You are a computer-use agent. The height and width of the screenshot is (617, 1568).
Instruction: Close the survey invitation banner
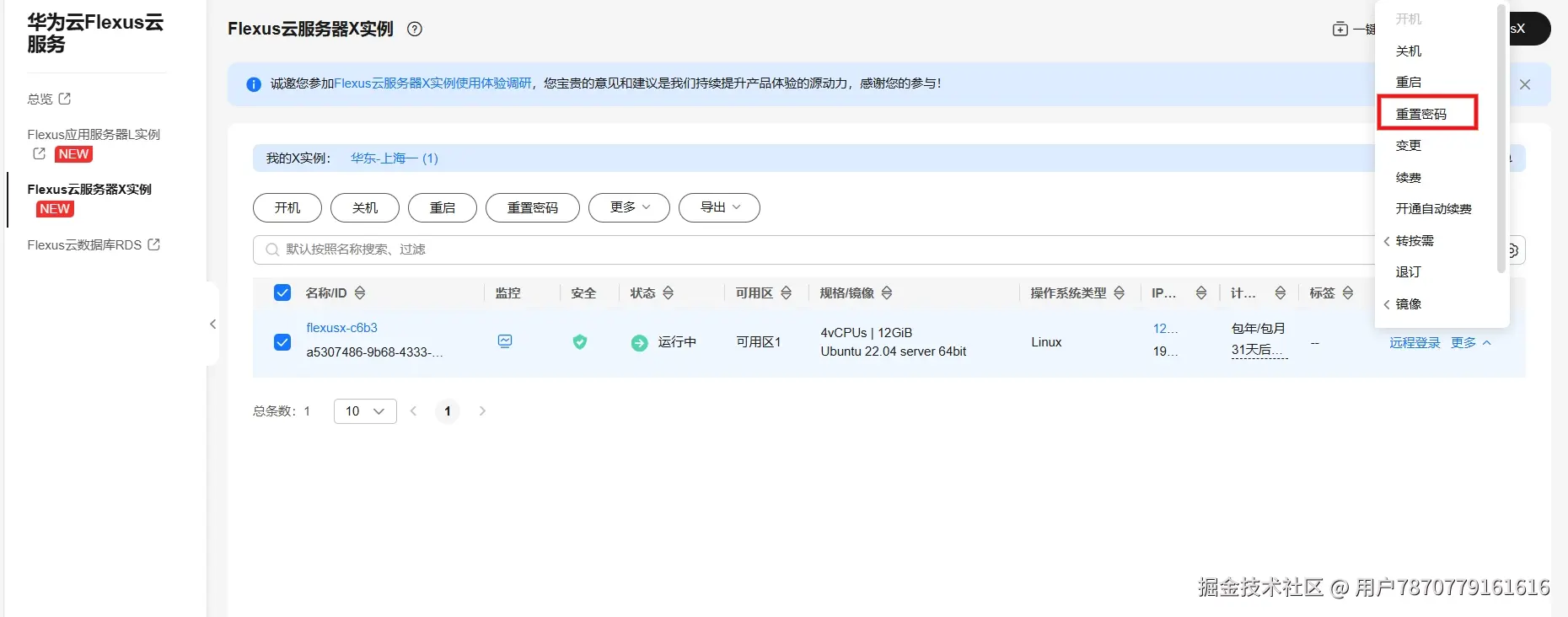click(1525, 84)
